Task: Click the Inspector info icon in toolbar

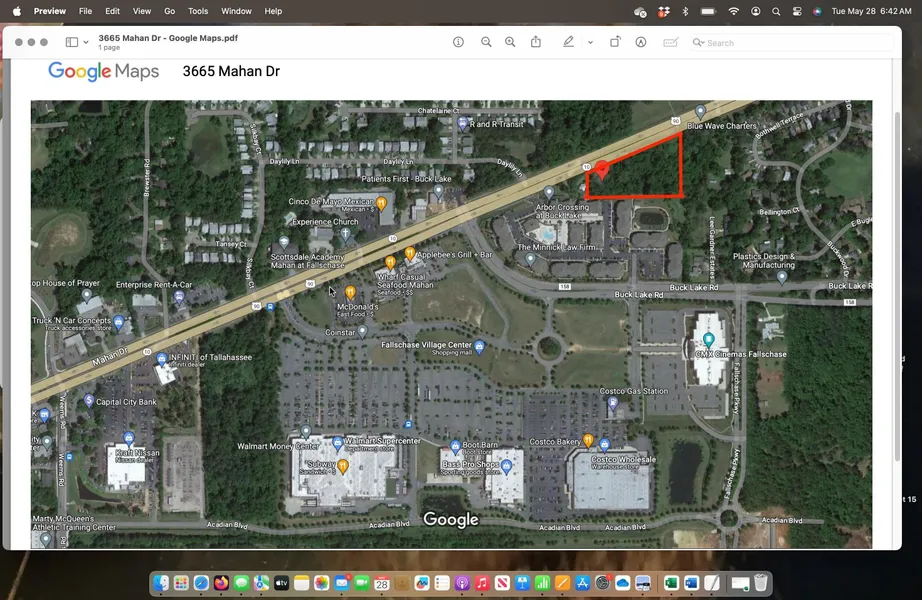Action: (x=458, y=42)
